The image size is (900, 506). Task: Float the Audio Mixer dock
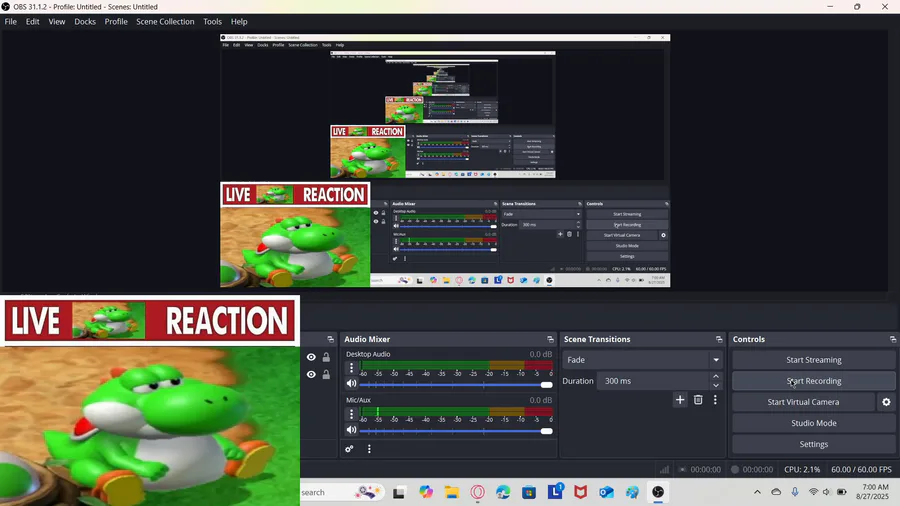click(550, 339)
